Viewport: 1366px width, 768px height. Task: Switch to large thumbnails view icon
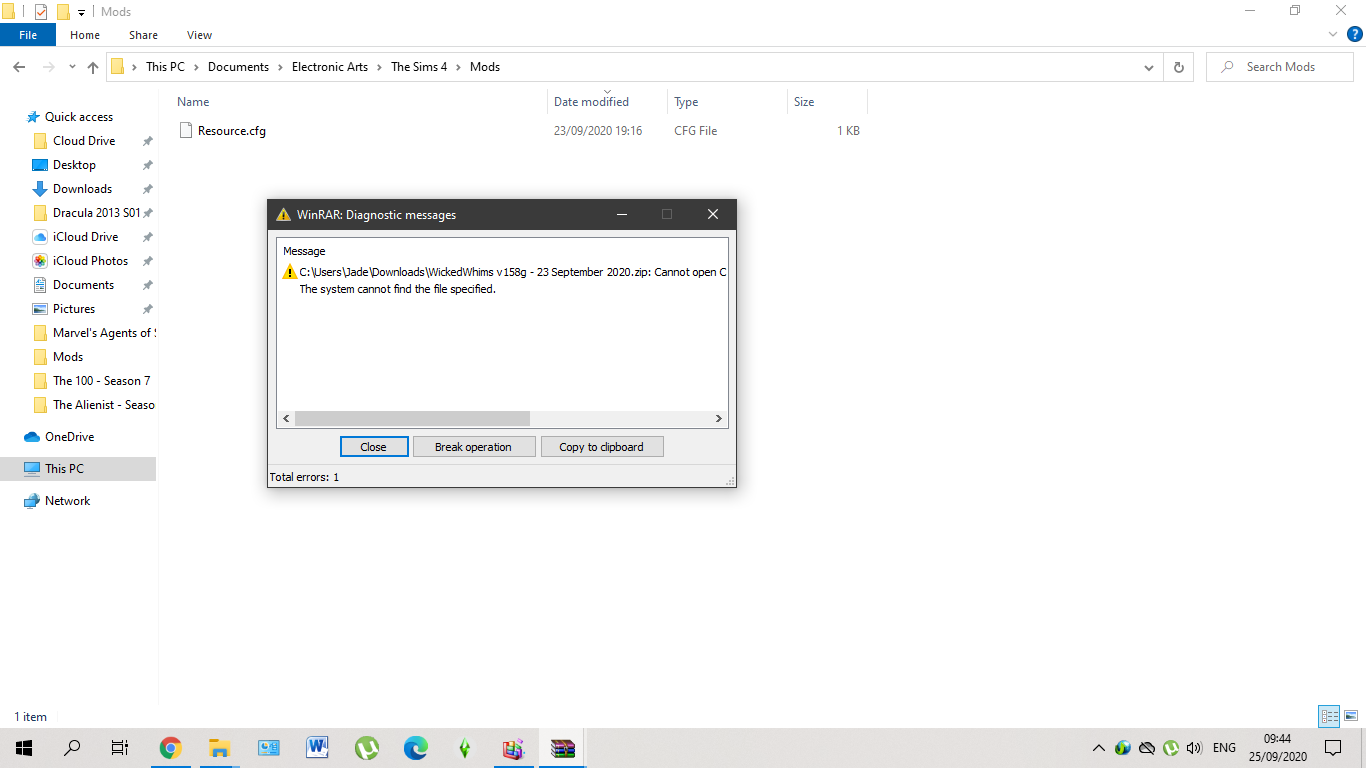(x=1350, y=716)
